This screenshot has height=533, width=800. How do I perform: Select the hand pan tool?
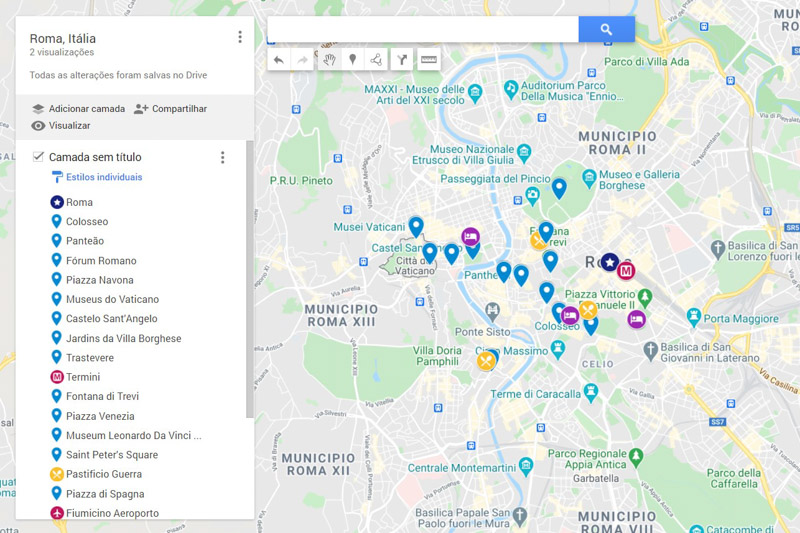(x=328, y=60)
